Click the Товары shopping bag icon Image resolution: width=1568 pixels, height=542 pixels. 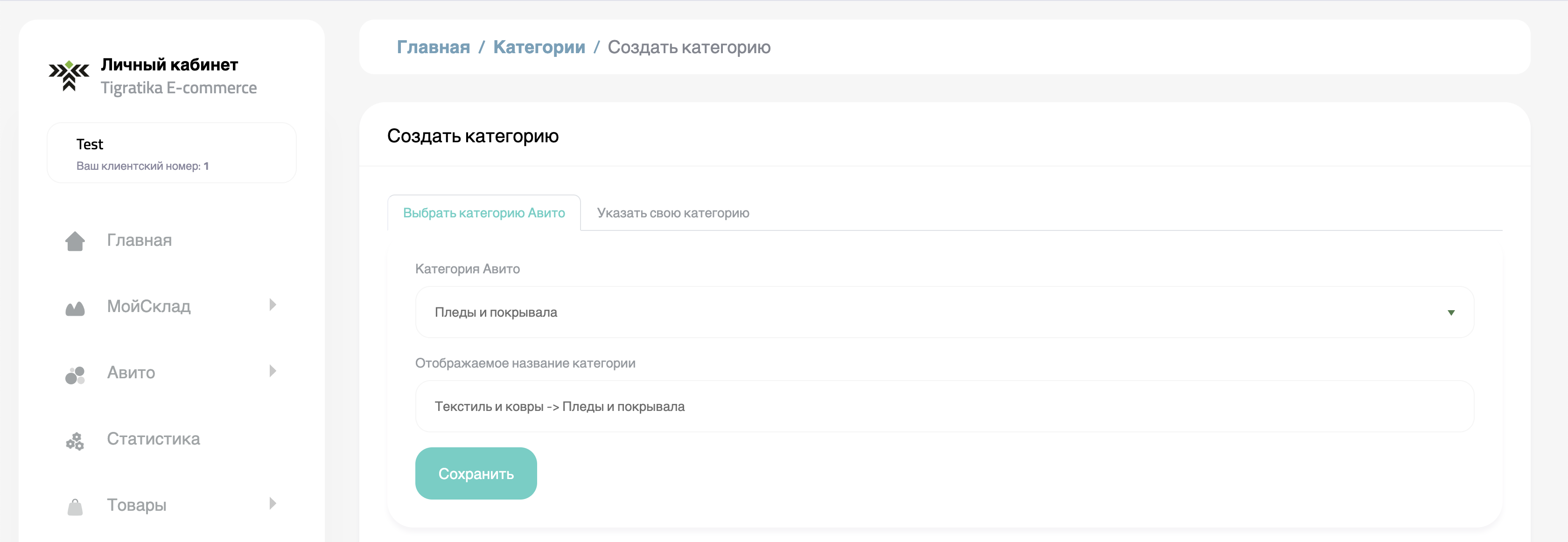point(75,507)
